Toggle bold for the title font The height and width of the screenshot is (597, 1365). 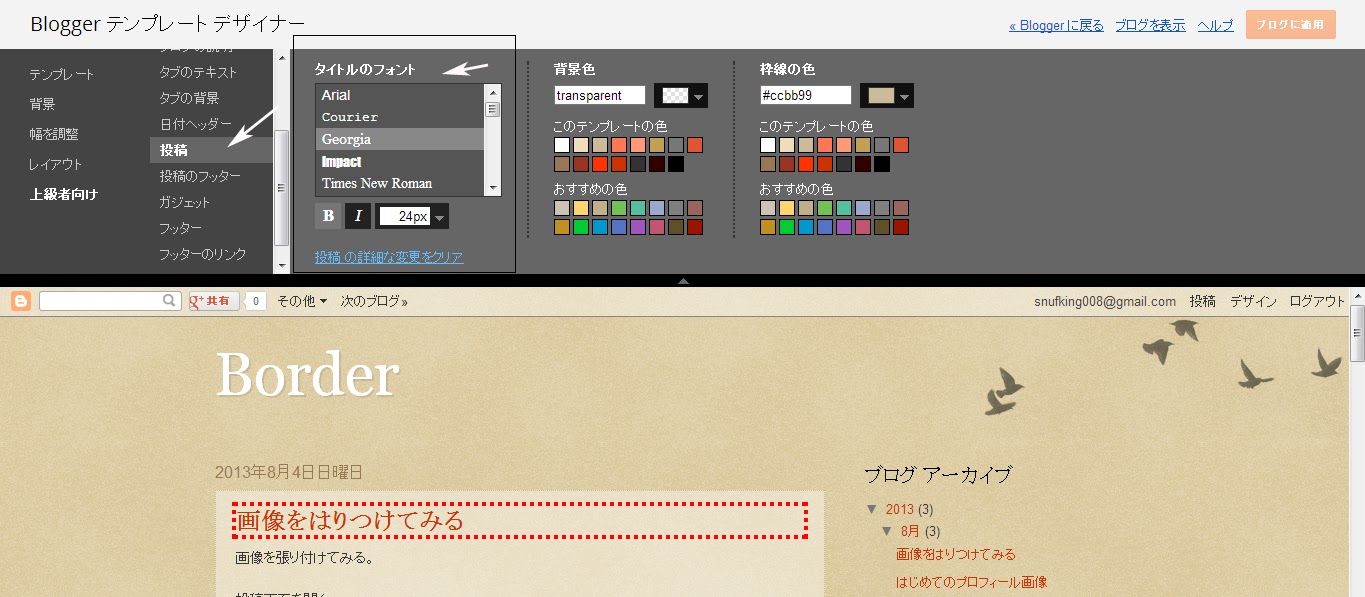coord(328,216)
